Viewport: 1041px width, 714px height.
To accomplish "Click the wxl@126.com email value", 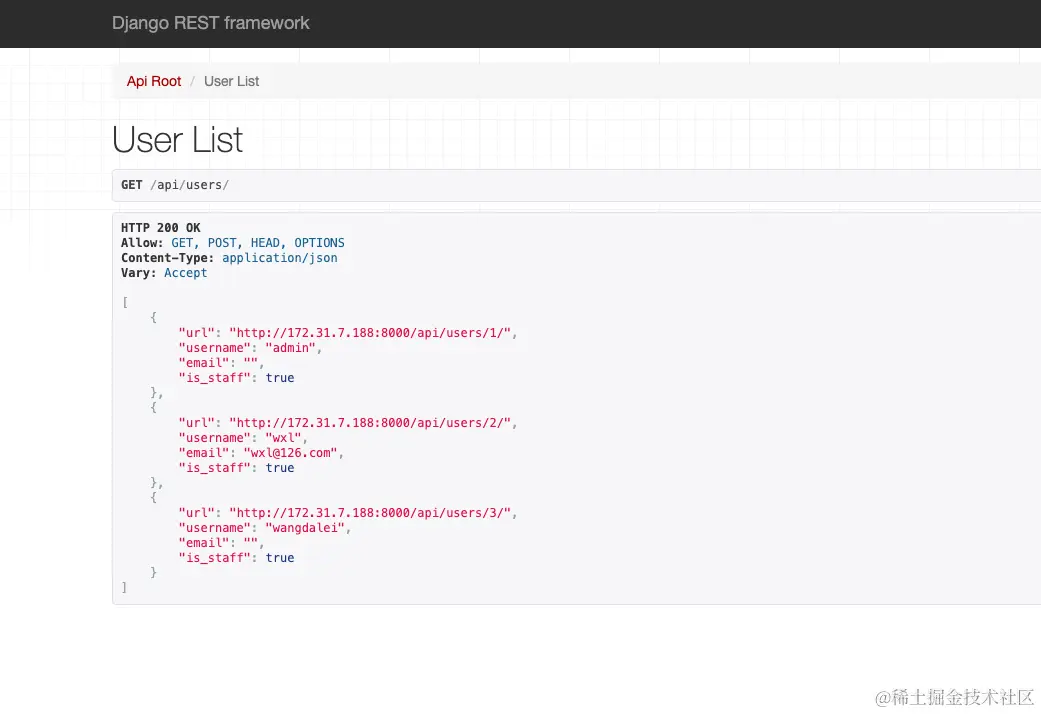I will click(290, 453).
